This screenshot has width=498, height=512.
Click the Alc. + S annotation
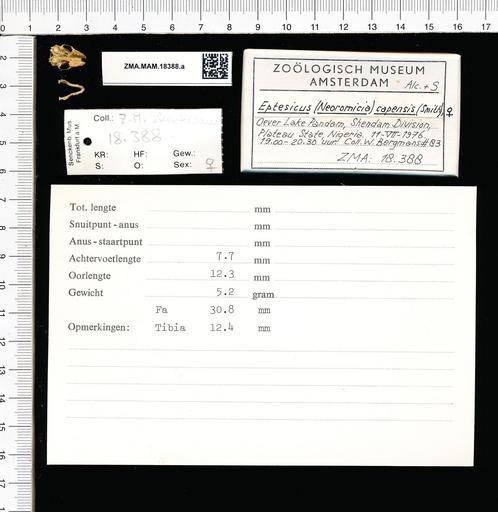click(x=422, y=86)
